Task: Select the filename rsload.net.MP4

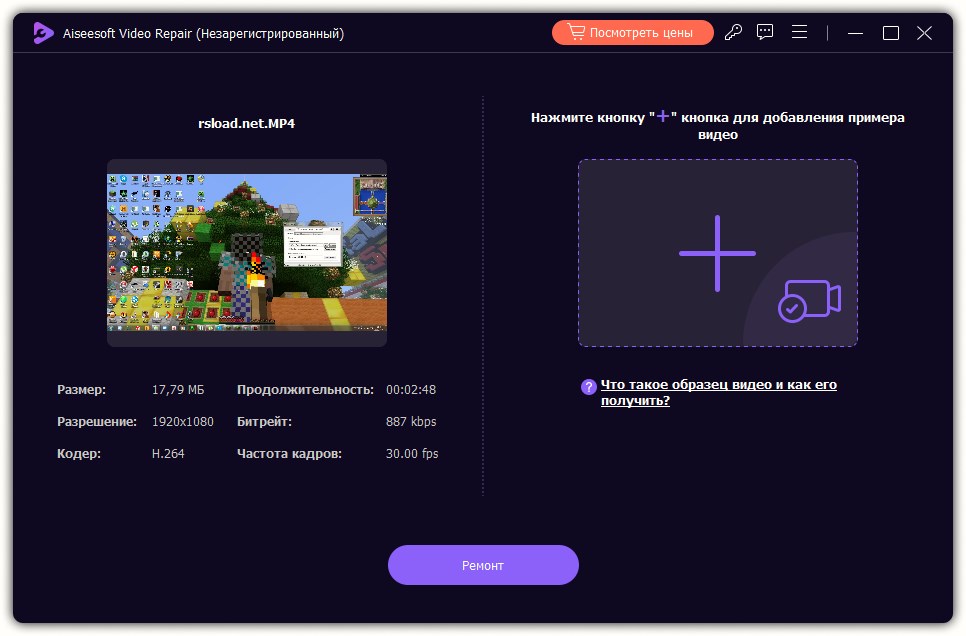Action: coord(247,122)
